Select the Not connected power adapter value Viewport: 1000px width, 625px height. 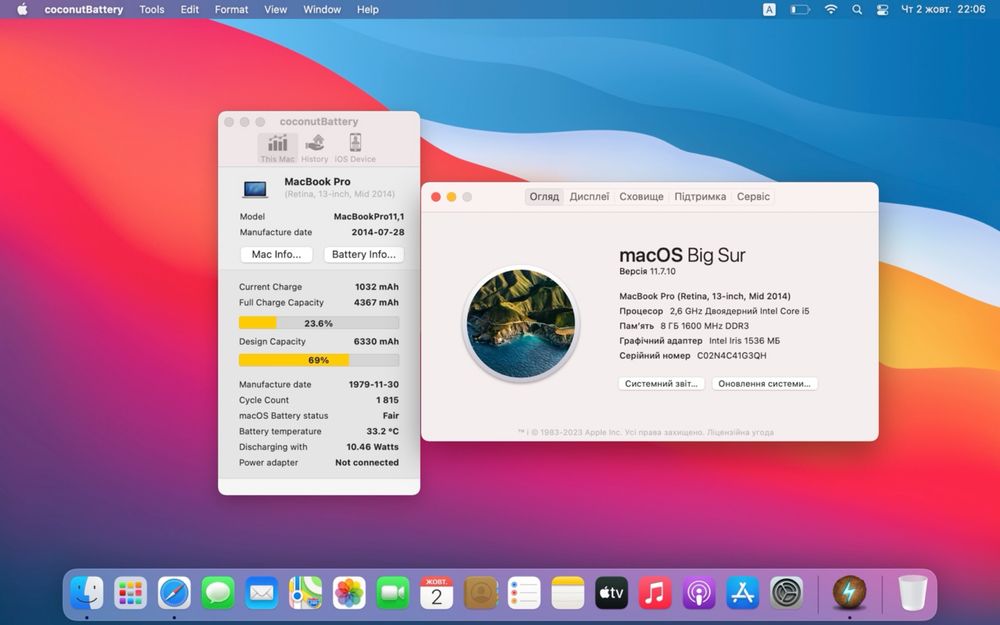(x=367, y=462)
